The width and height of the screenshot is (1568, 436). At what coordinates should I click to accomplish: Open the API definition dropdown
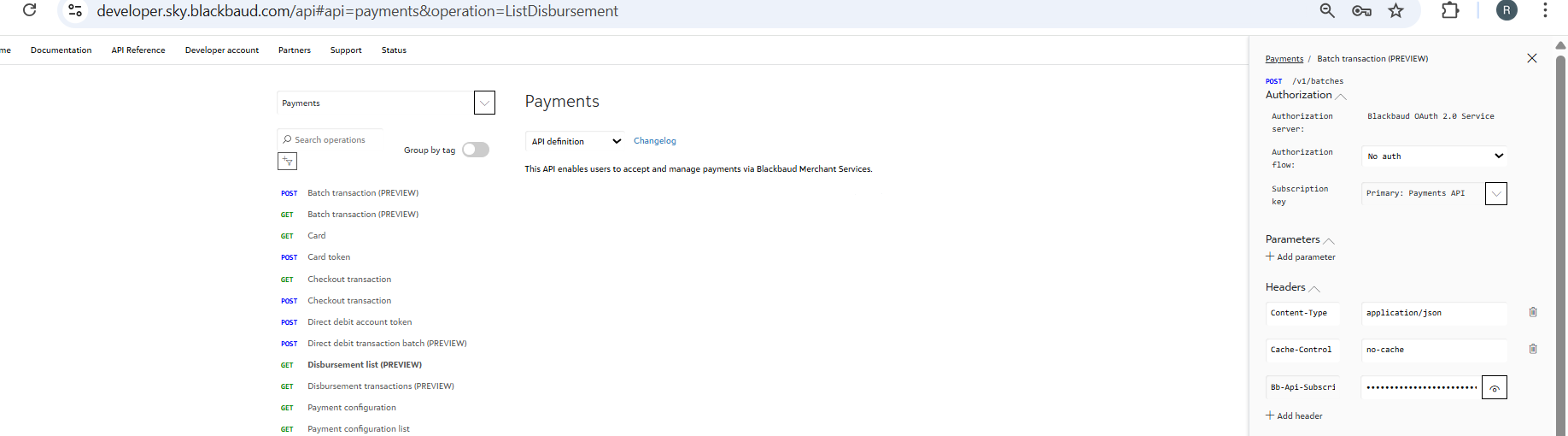(576, 141)
